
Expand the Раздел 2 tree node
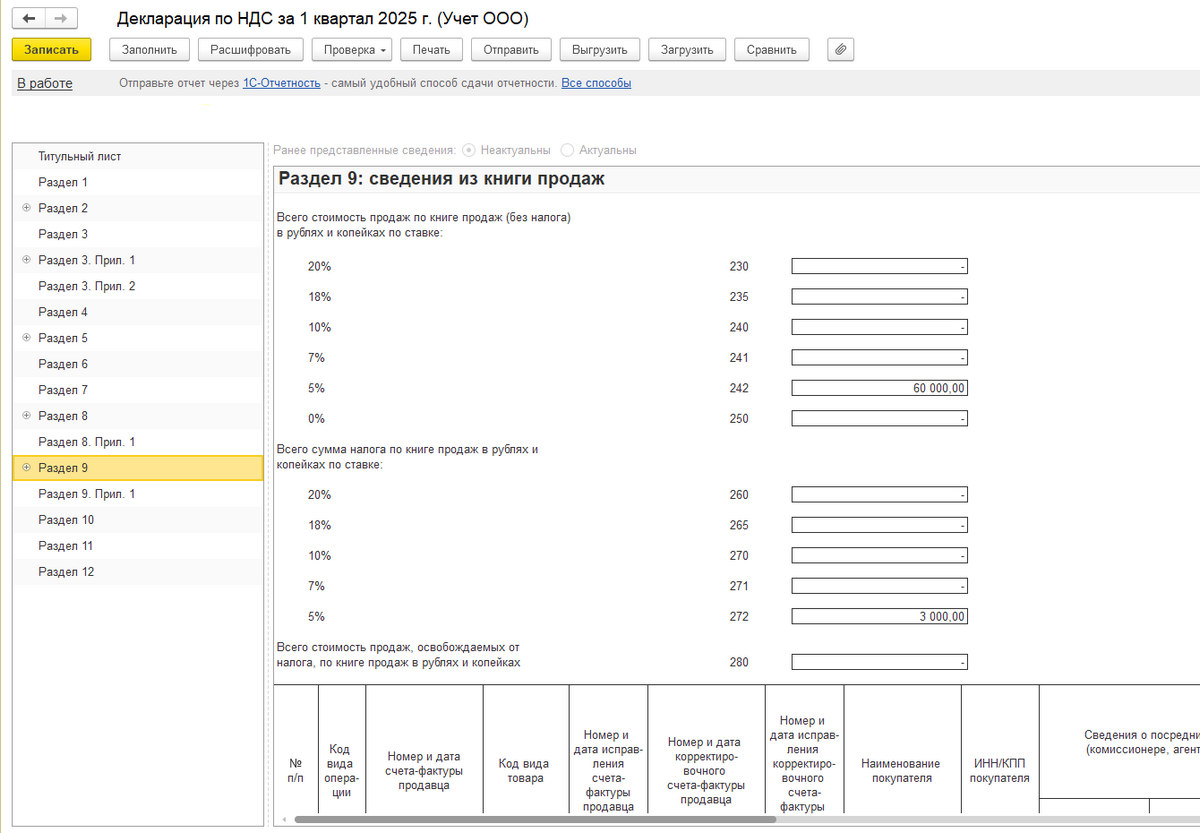coord(26,208)
